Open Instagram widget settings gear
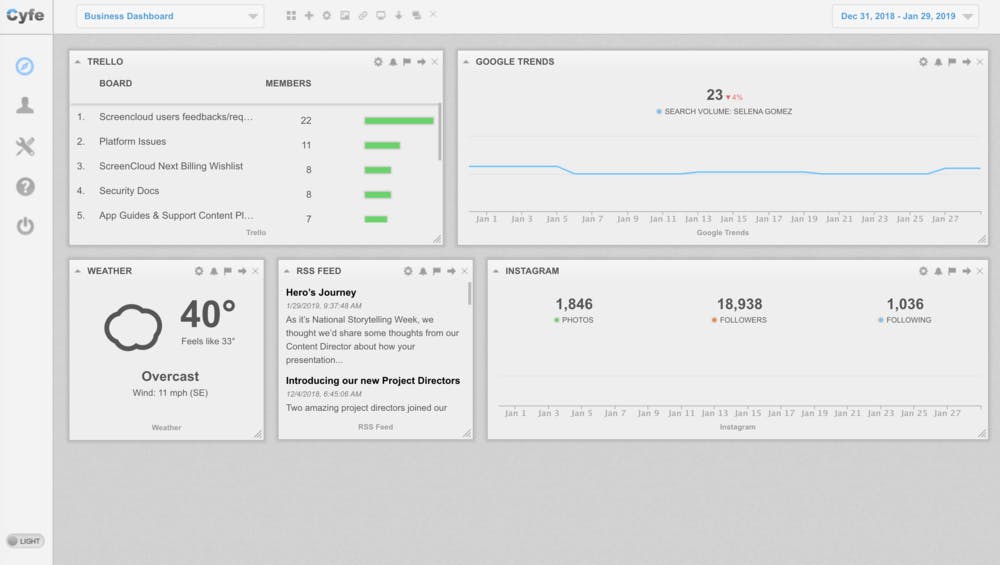 [x=923, y=271]
